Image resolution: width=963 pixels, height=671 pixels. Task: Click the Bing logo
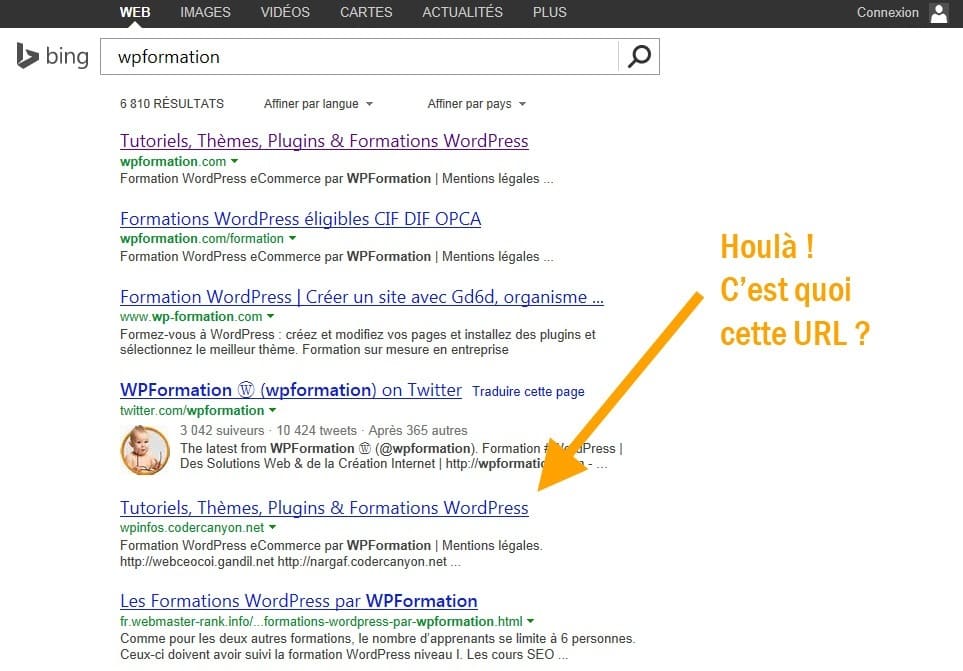click(x=52, y=56)
